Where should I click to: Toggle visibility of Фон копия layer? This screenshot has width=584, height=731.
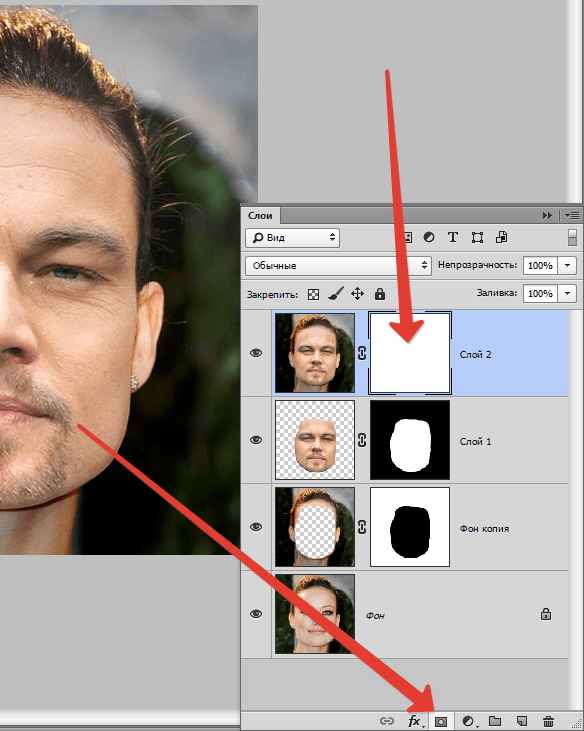pyautogui.click(x=256, y=527)
